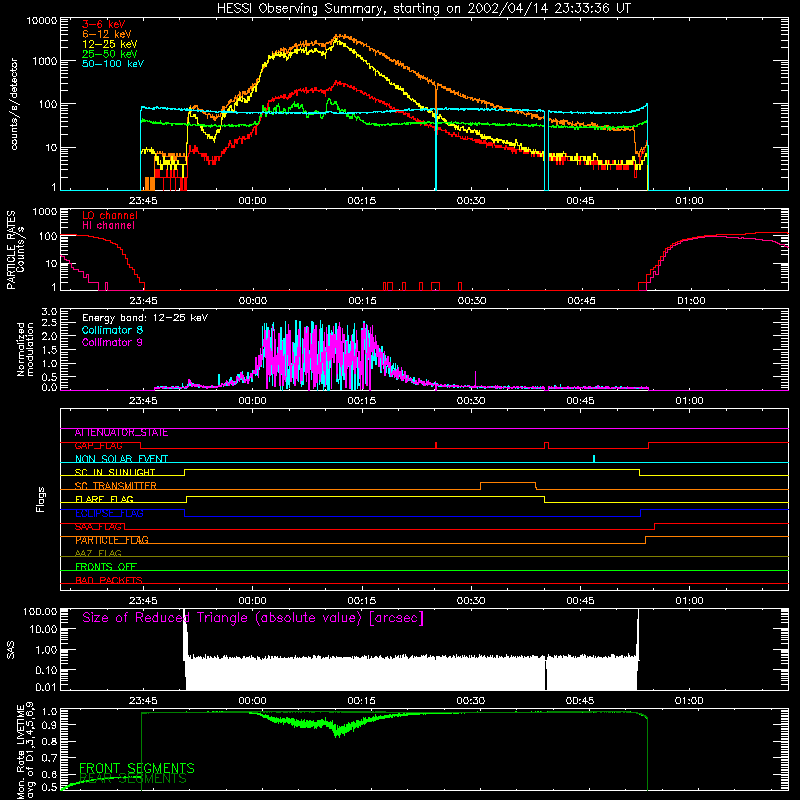Click the Size of Reduced Triangle label
Screen dimensions: 800x800
pos(253,618)
